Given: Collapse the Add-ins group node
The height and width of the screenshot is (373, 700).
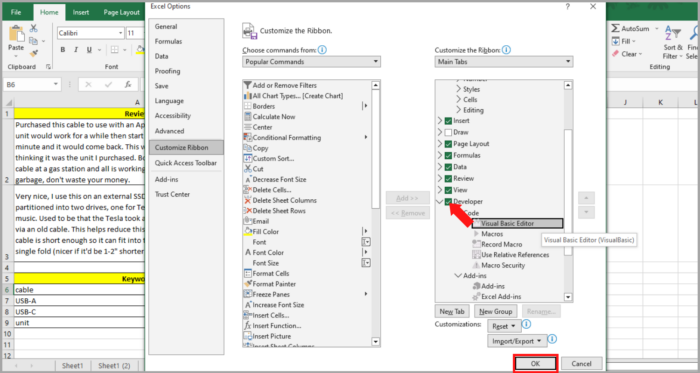Looking at the screenshot, I should coord(458,276).
